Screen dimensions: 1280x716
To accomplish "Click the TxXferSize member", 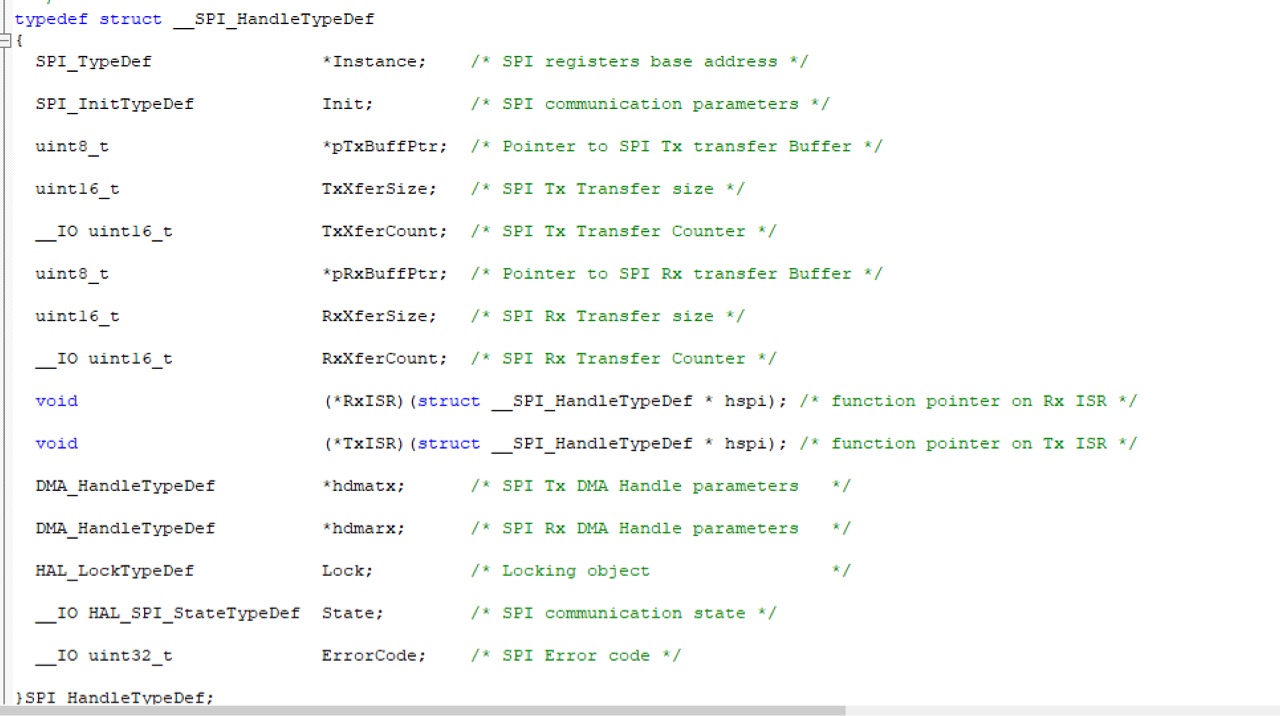I will [379, 189].
